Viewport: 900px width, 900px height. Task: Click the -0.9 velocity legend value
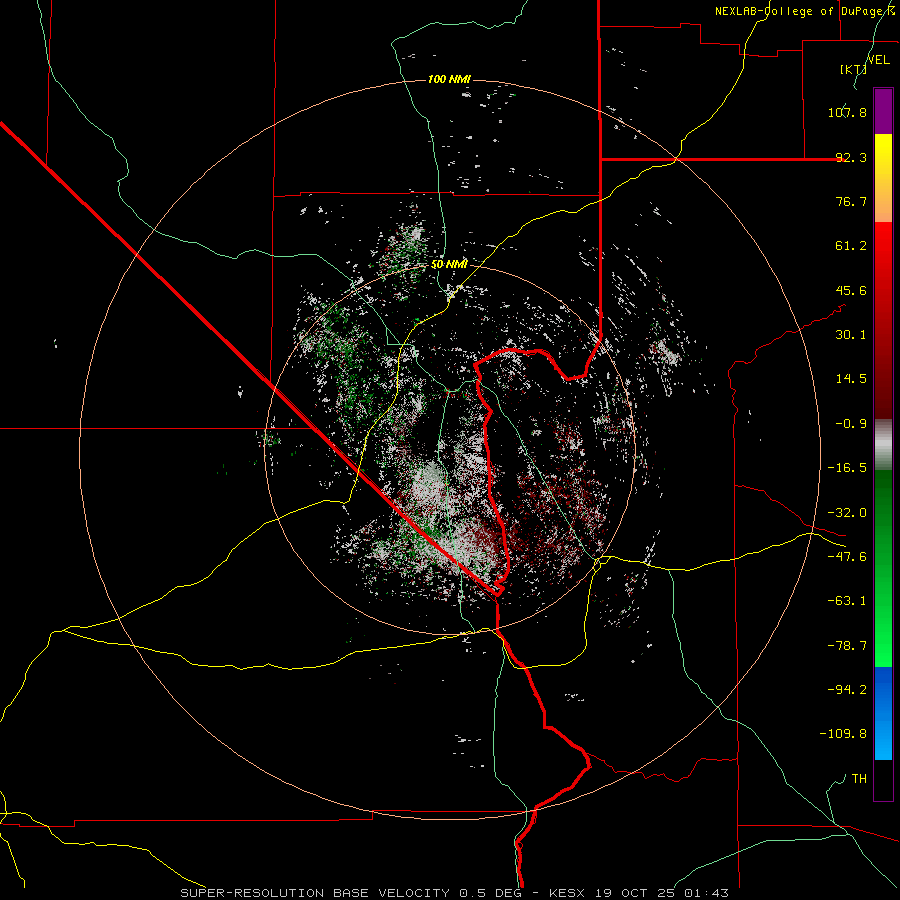[x=851, y=424]
